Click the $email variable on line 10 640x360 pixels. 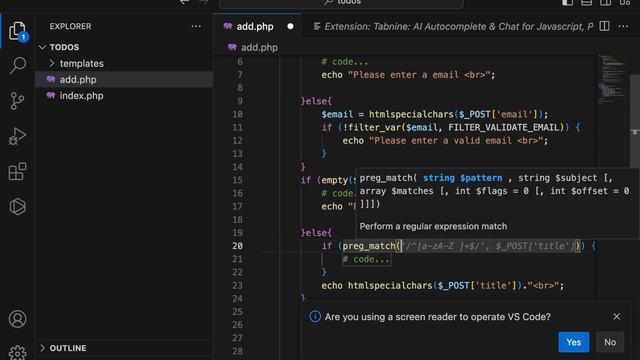pos(337,114)
